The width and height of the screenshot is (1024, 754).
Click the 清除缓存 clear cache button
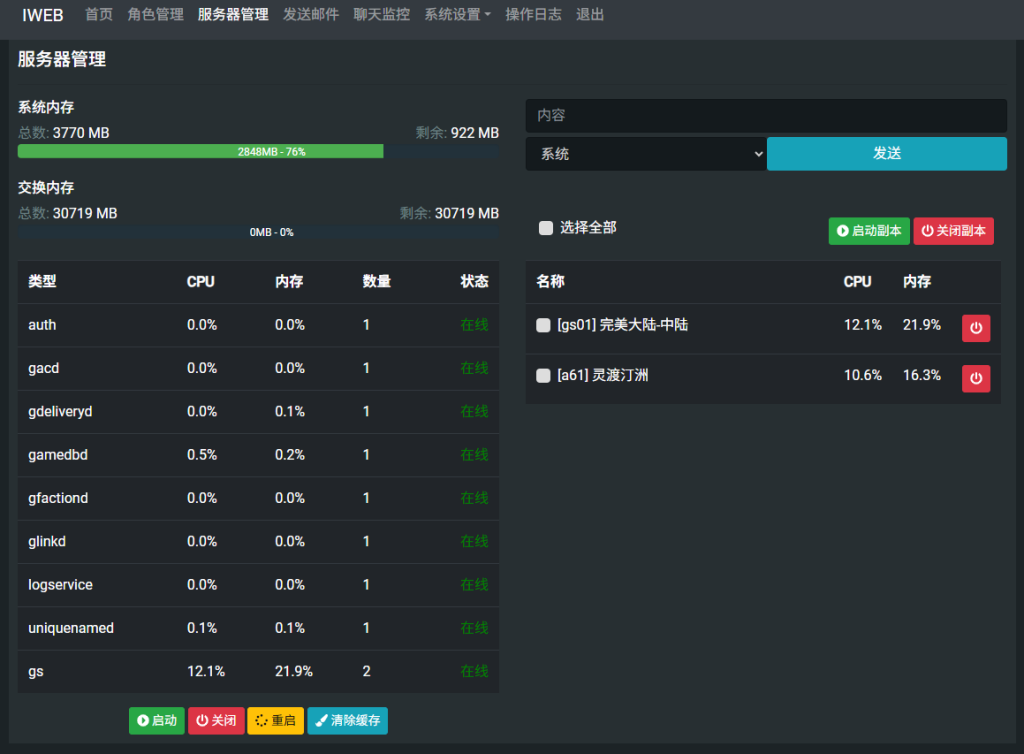[347, 720]
